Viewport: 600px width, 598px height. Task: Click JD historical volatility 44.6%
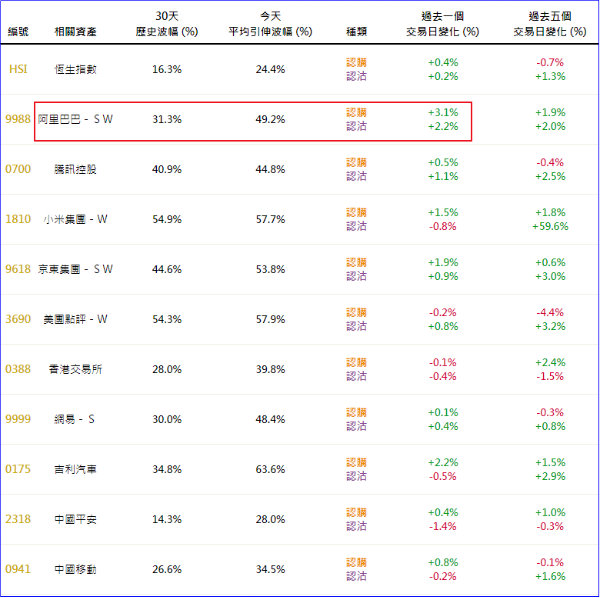167,269
